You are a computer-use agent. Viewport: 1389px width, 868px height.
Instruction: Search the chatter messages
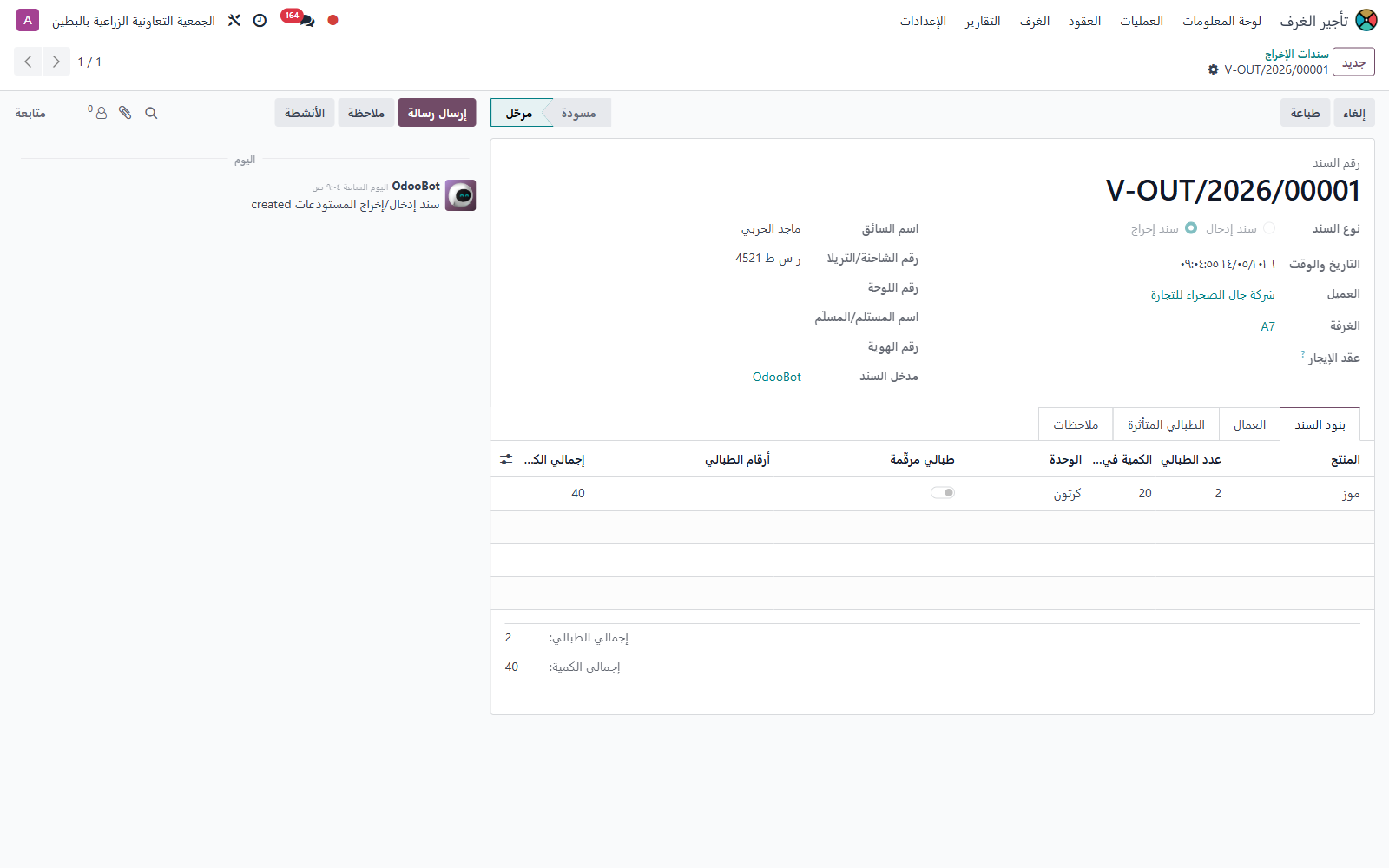coord(151,113)
